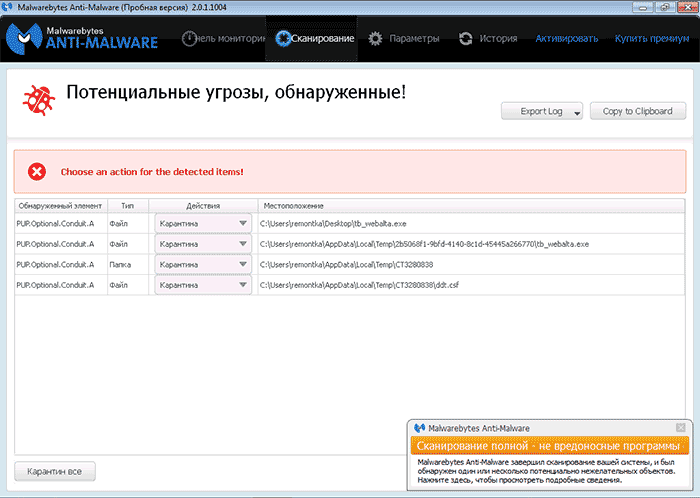
Task: Click Copy to Clipboard button
Action: (x=638, y=111)
